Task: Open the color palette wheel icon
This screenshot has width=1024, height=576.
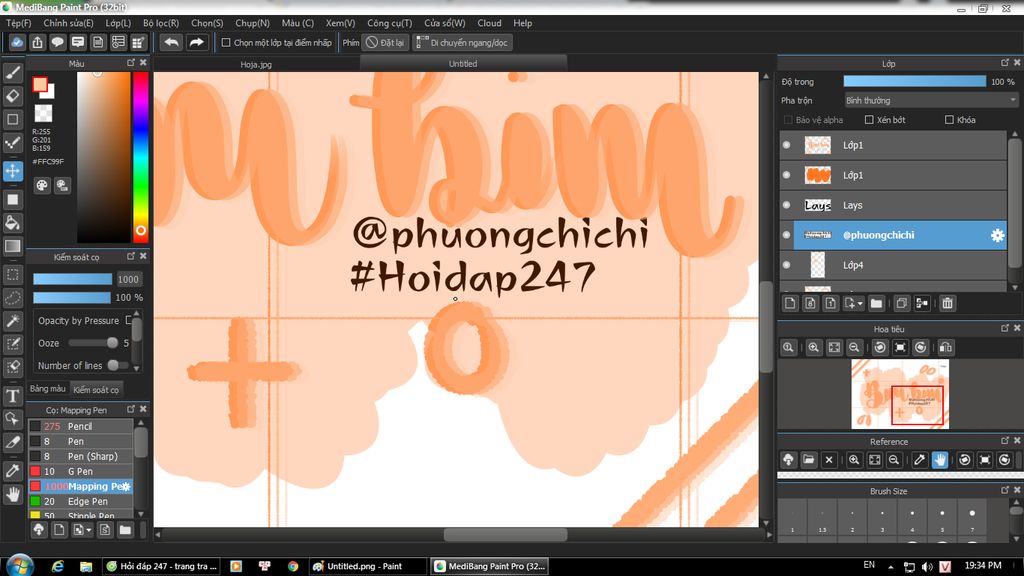Action: (42, 185)
